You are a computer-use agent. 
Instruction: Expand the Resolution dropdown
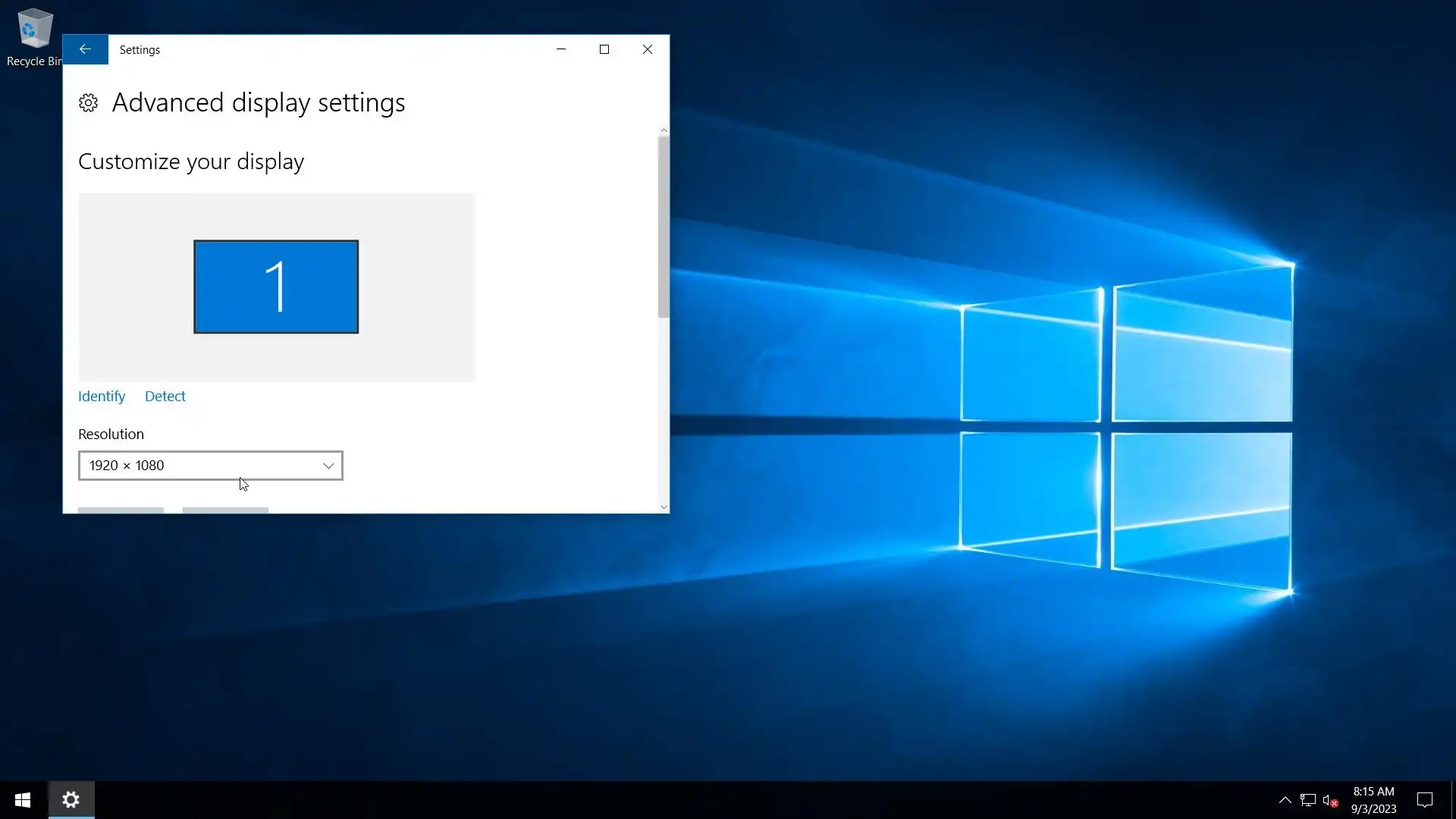(210, 466)
